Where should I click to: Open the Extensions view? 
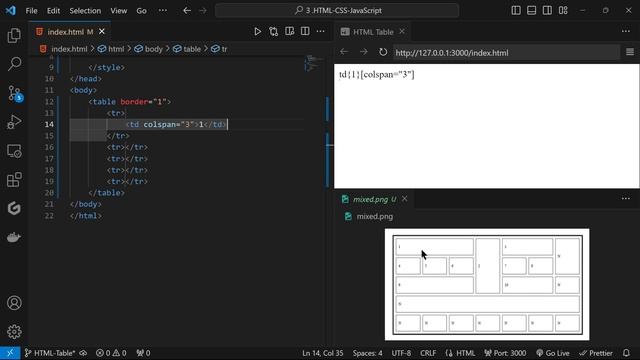[14, 180]
